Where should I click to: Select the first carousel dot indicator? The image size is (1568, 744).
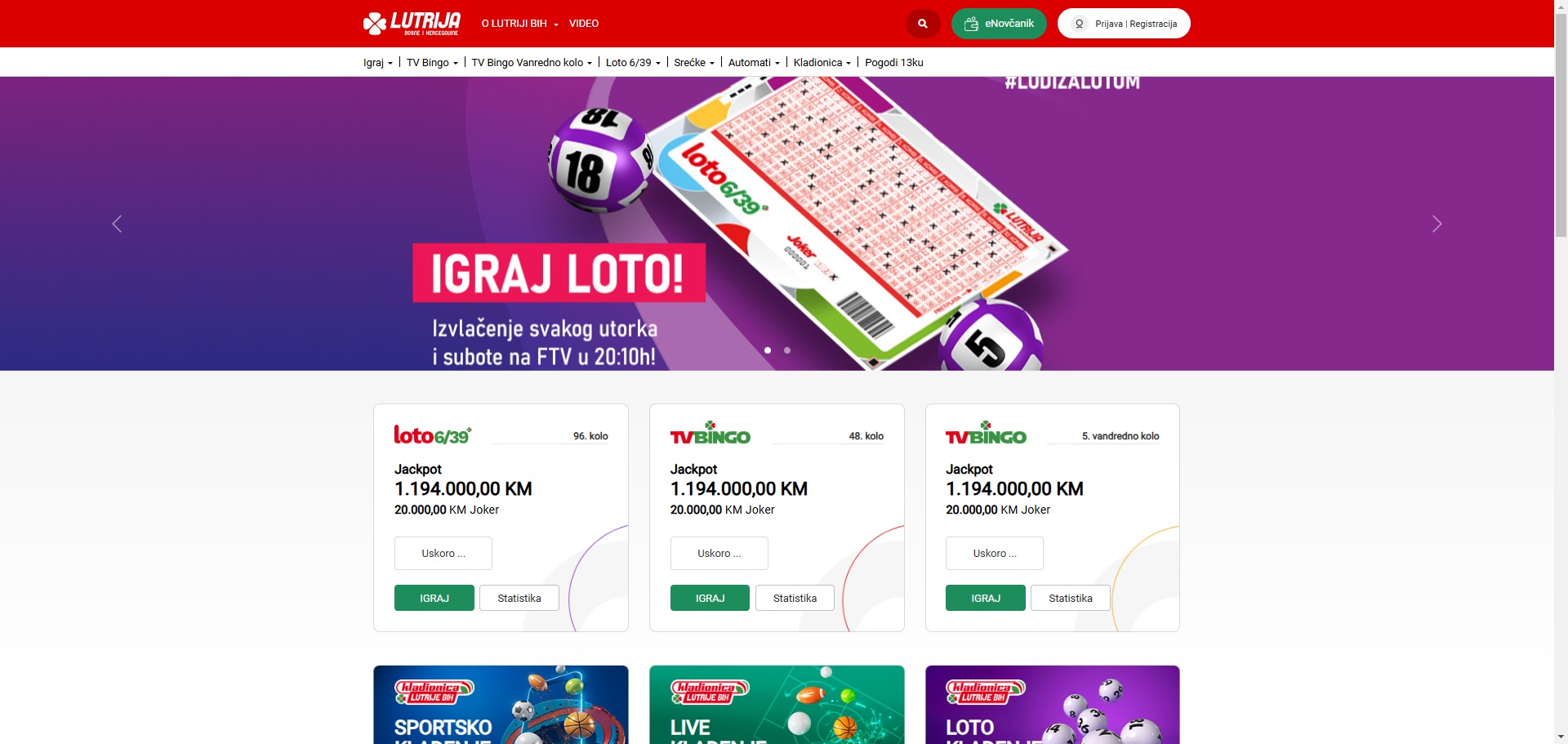[768, 350]
